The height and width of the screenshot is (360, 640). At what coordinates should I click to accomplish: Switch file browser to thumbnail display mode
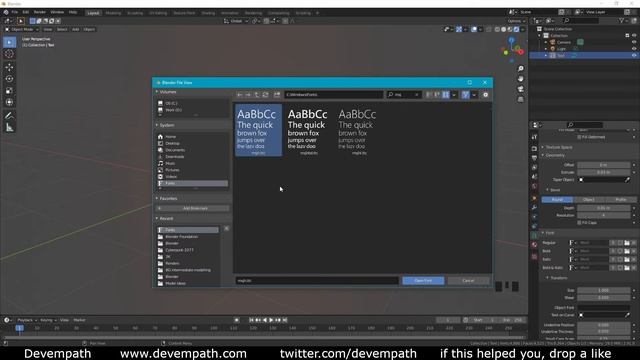[x=446, y=95]
